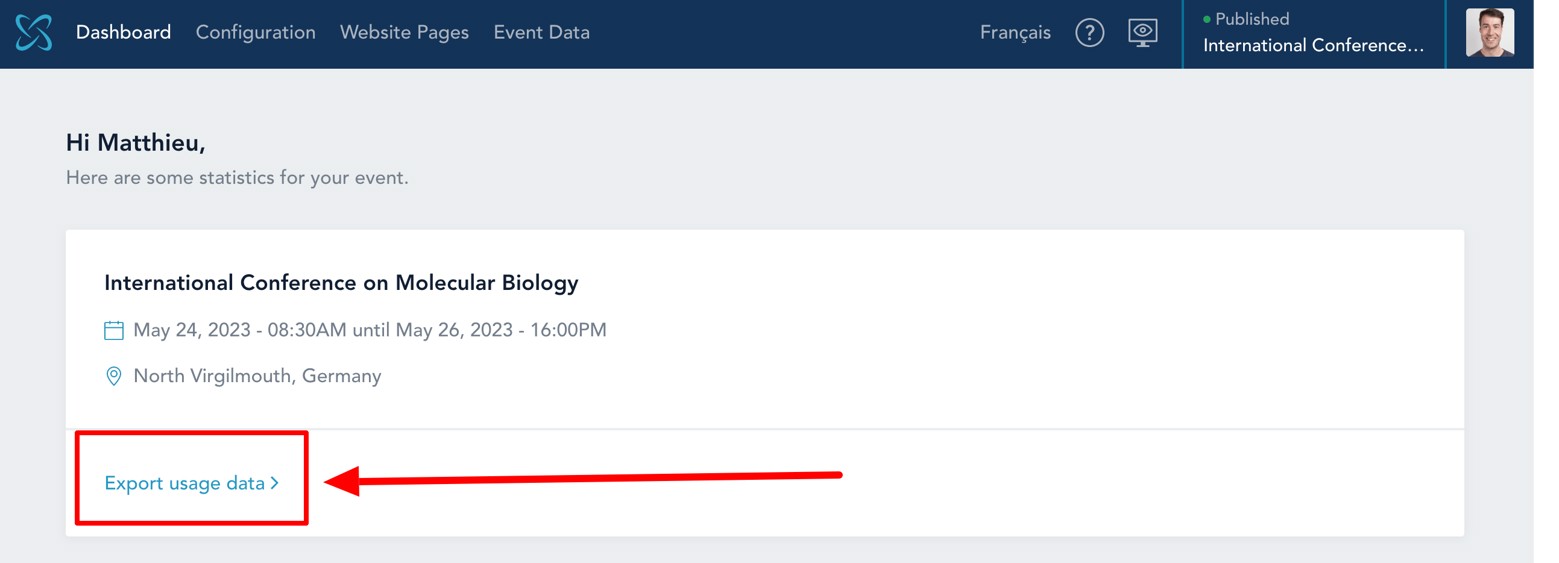The width and height of the screenshot is (1559, 563).
Task: Switch language to Français
Action: click(x=1015, y=33)
